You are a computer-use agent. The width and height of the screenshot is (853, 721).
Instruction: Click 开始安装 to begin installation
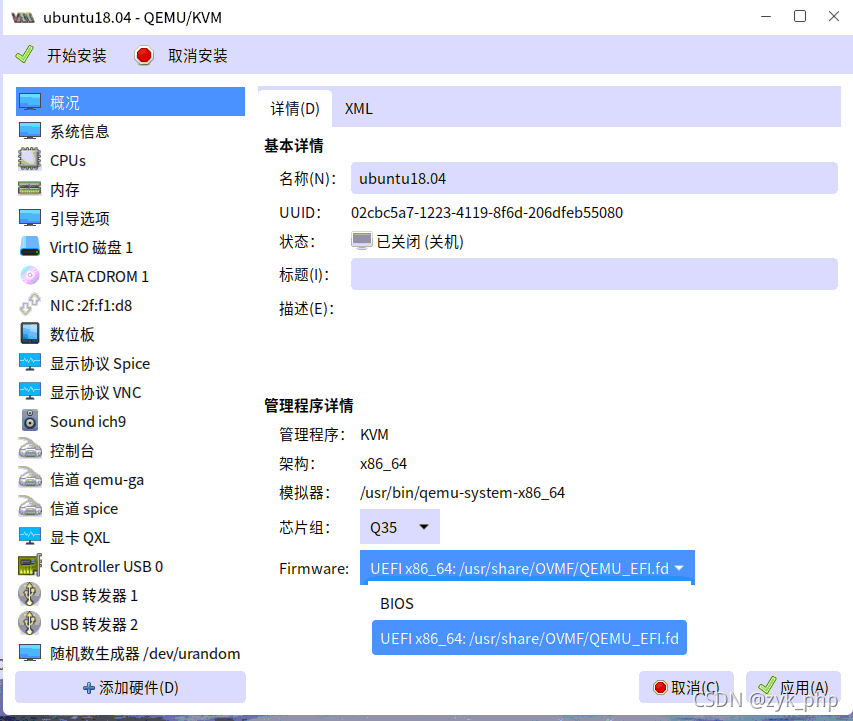(62, 56)
